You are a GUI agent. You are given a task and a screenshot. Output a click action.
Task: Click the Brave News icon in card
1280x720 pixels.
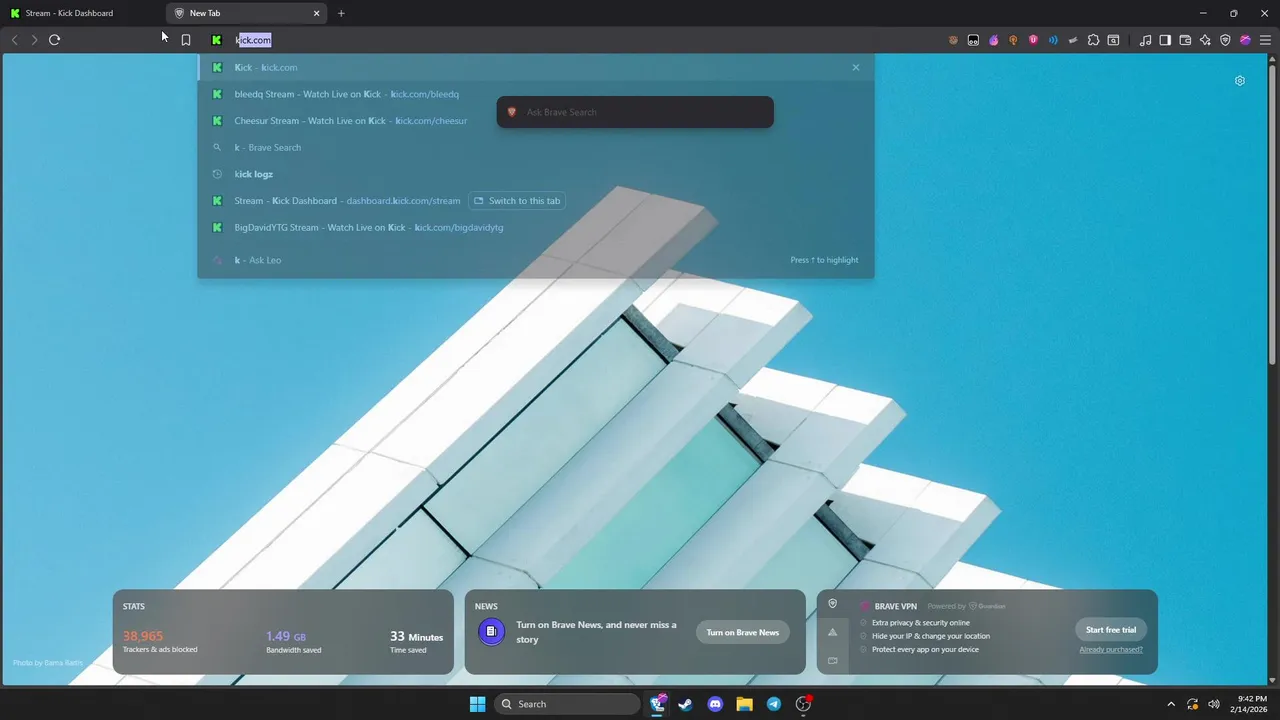491,632
